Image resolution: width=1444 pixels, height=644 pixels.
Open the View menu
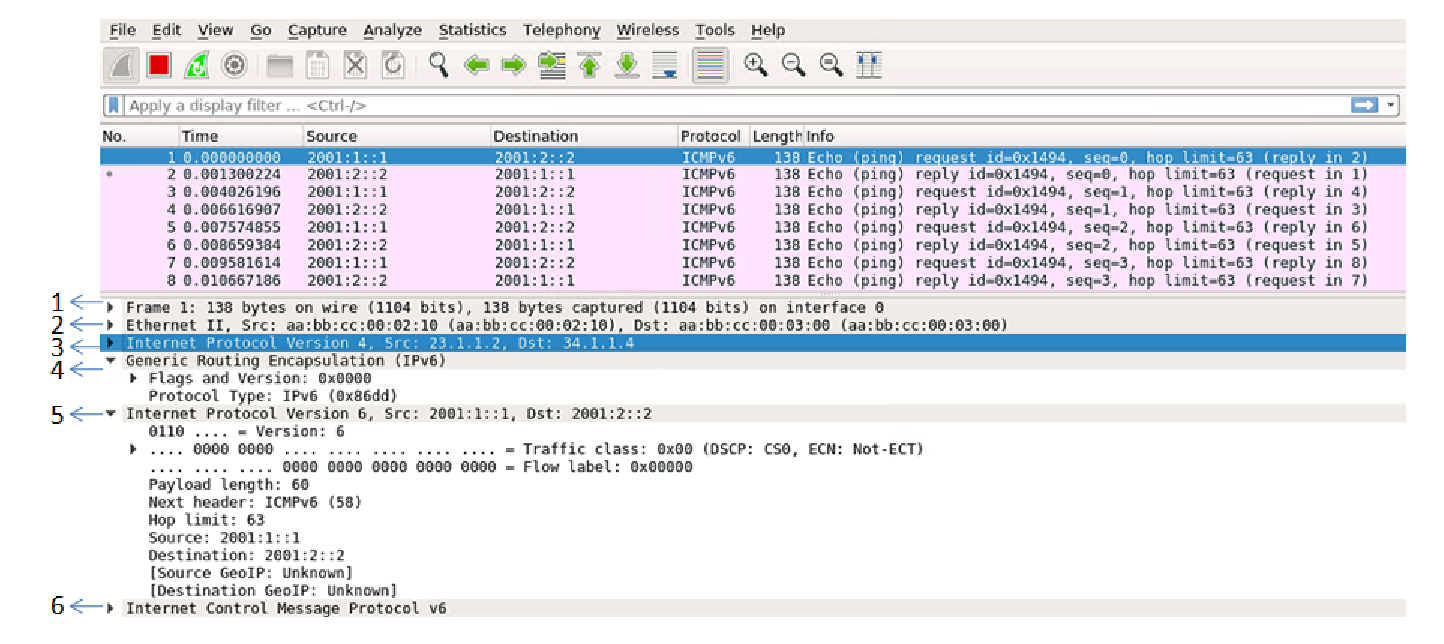click(x=215, y=30)
